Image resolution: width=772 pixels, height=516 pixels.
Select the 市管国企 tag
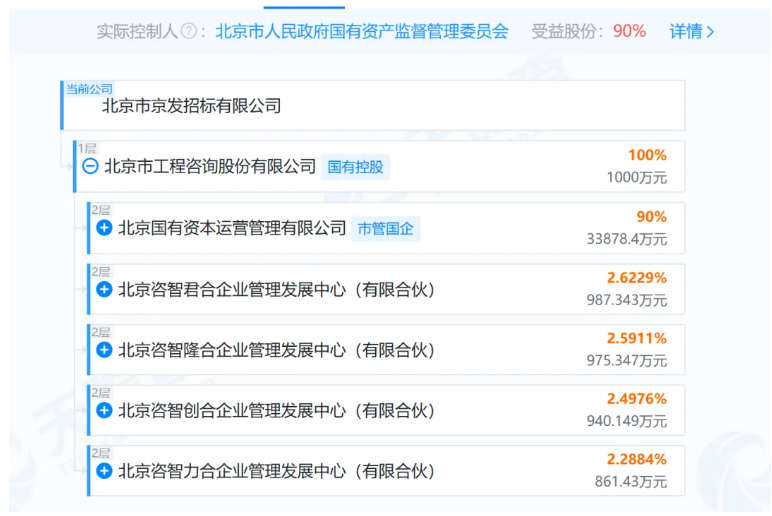386,228
